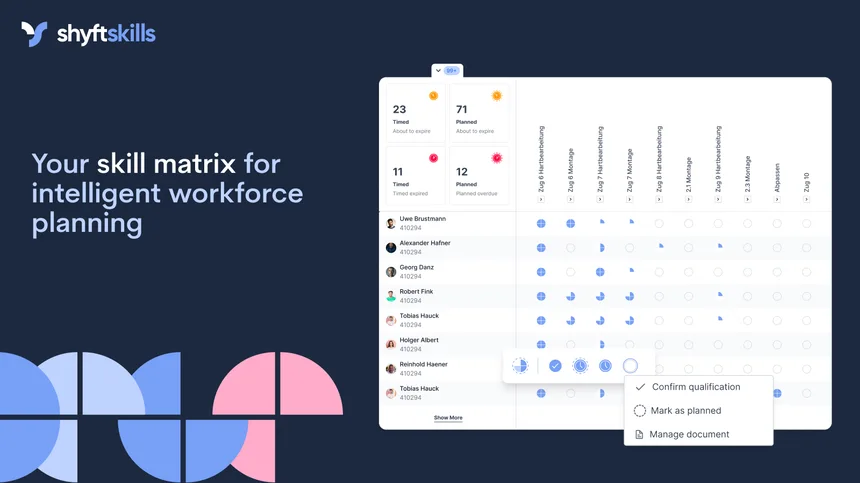Viewport: 860px width, 483px height.
Task: Select the empty circle option in popup toolbar
Action: pyautogui.click(x=630, y=366)
